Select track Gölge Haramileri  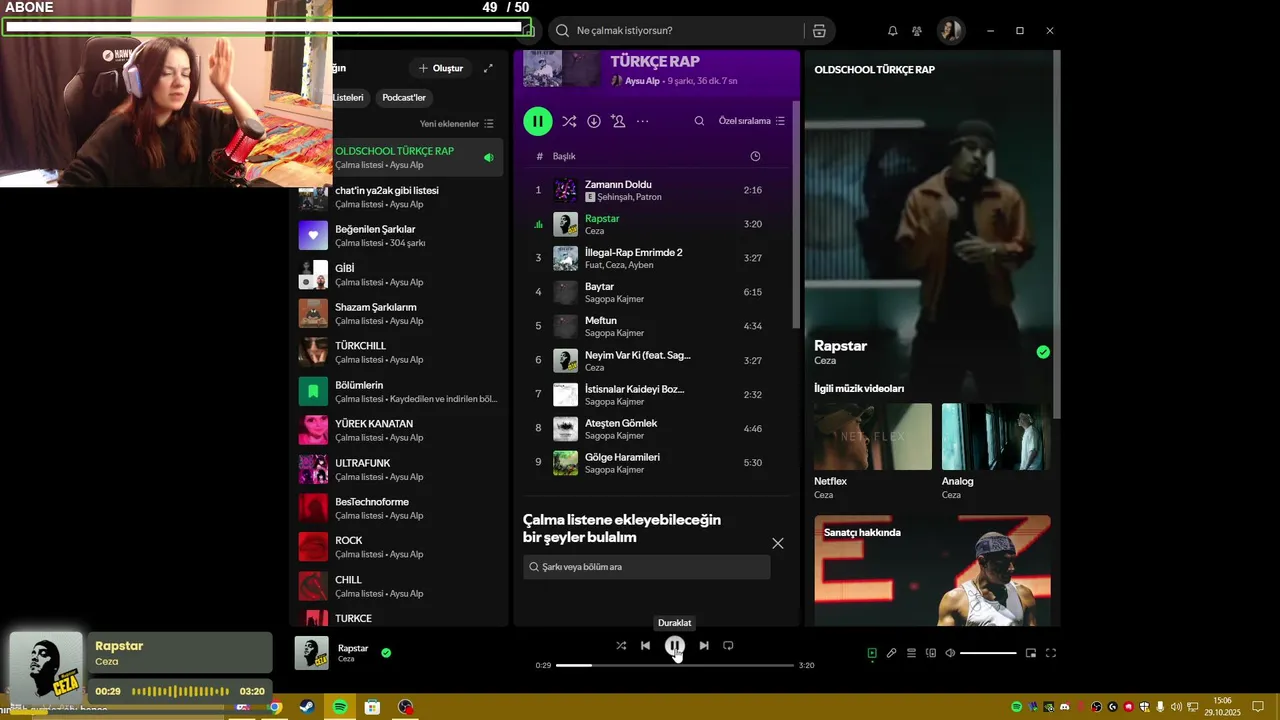click(657, 462)
